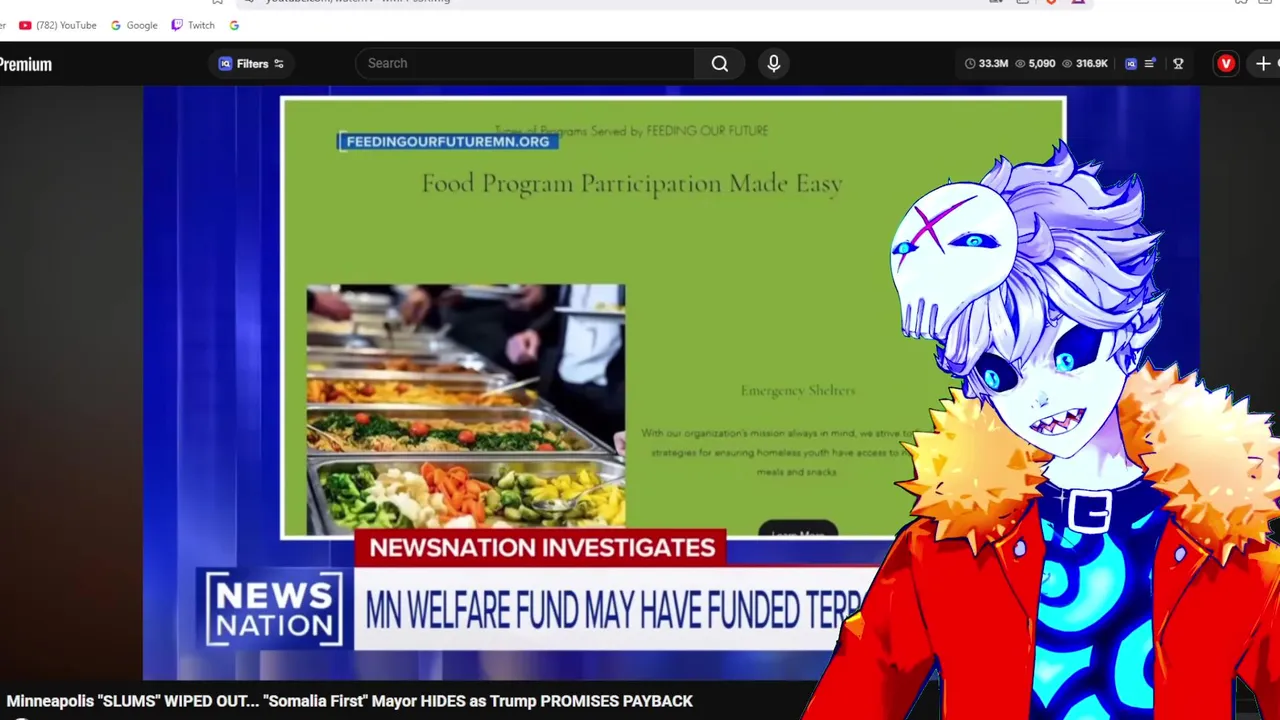
Task: Click the 316.9K views stat
Action: point(1085,63)
